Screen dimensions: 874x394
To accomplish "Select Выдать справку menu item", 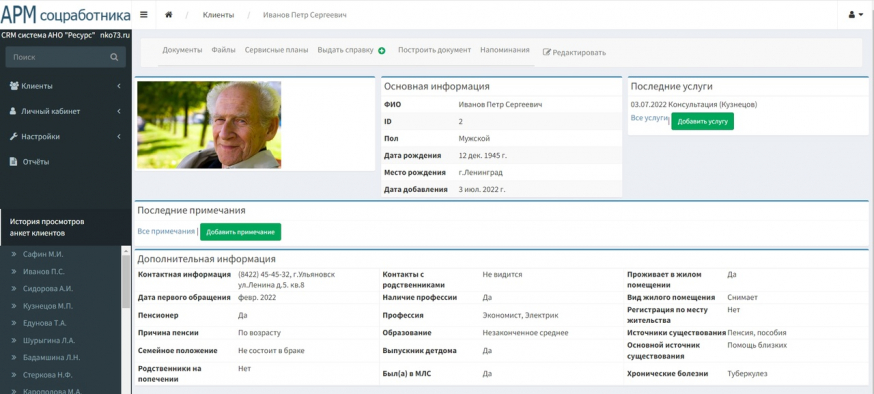I will pyautogui.click(x=346, y=50).
